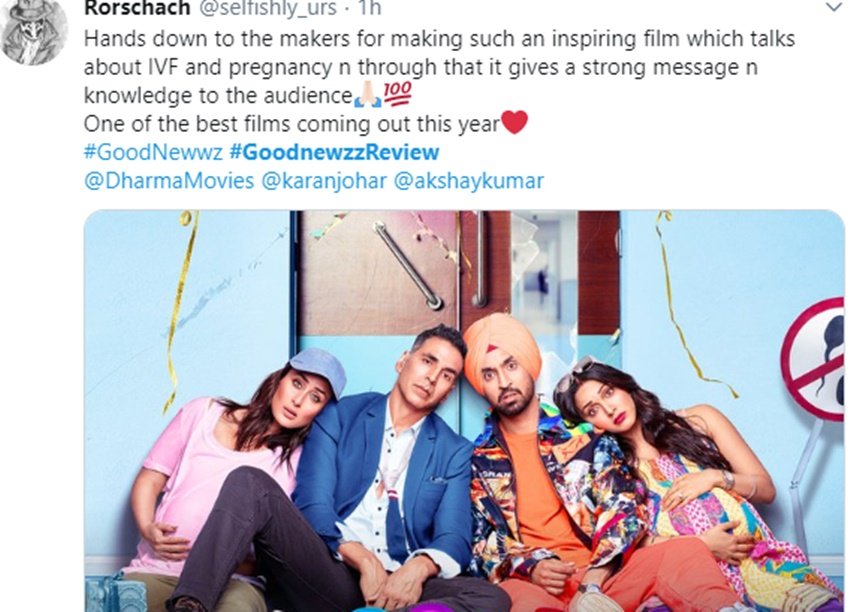Image resolution: width=850 pixels, height=612 pixels.
Task: Open the attached movie poster image
Action: [x=465, y=411]
